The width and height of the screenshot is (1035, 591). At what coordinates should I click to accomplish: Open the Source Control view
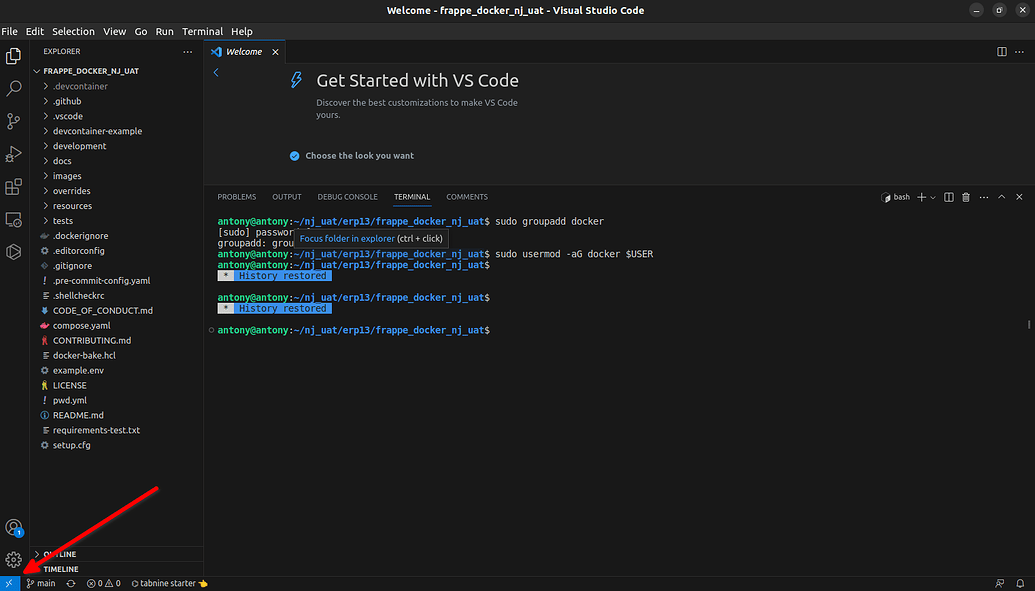pos(14,121)
